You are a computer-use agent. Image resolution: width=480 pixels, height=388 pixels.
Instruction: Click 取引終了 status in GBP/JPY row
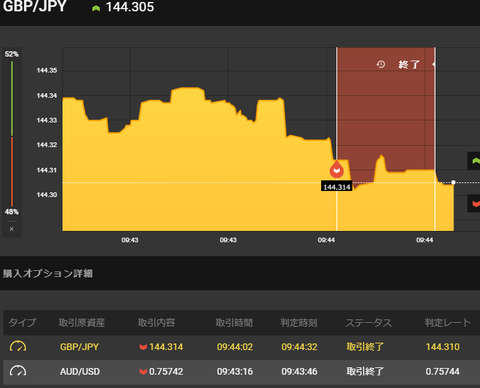pos(365,347)
